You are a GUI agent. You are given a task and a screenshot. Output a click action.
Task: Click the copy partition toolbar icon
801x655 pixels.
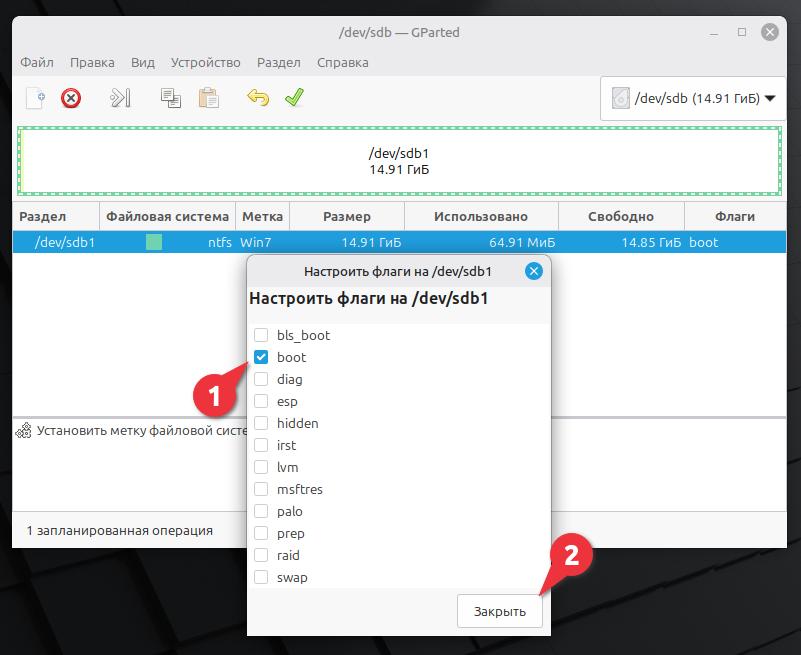point(171,98)
